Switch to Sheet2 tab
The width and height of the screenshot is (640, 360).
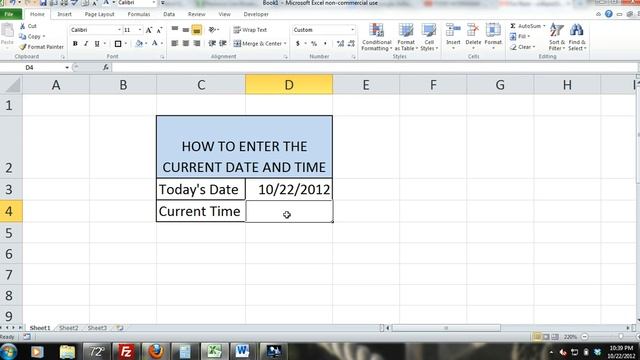click(69, 328)
